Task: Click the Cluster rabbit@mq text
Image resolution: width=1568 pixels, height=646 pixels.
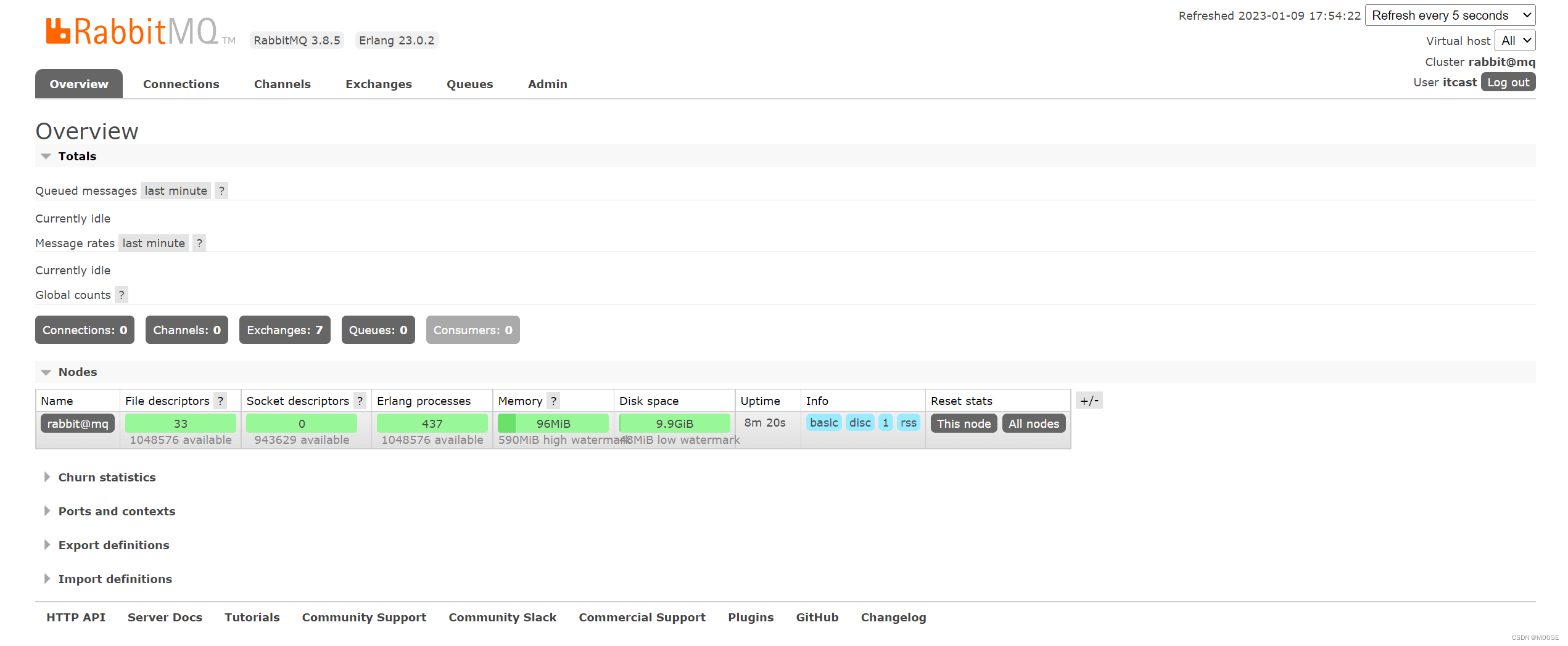Action: (x=1480, y=62)
